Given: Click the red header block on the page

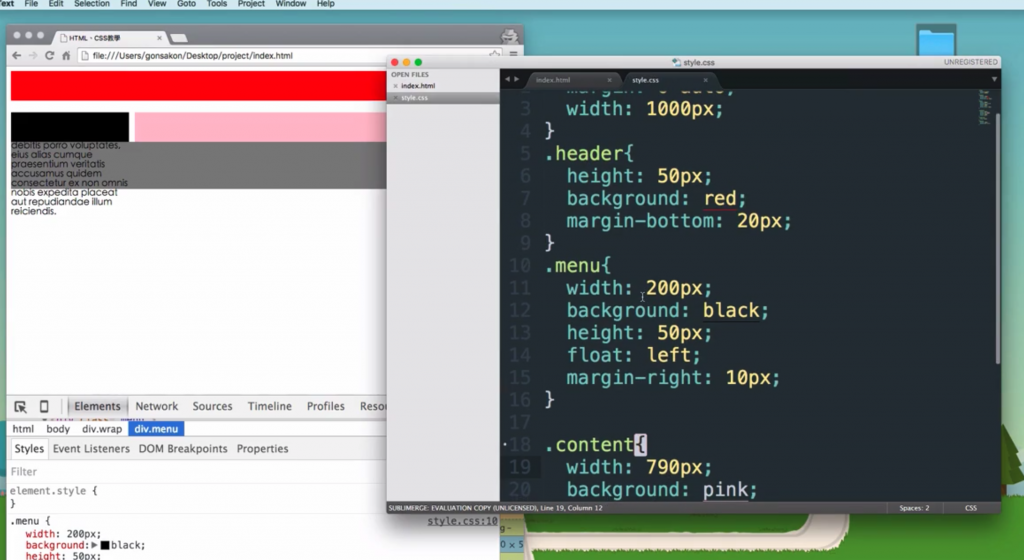Looking at the screenshot, I should (x=199, y=86).
